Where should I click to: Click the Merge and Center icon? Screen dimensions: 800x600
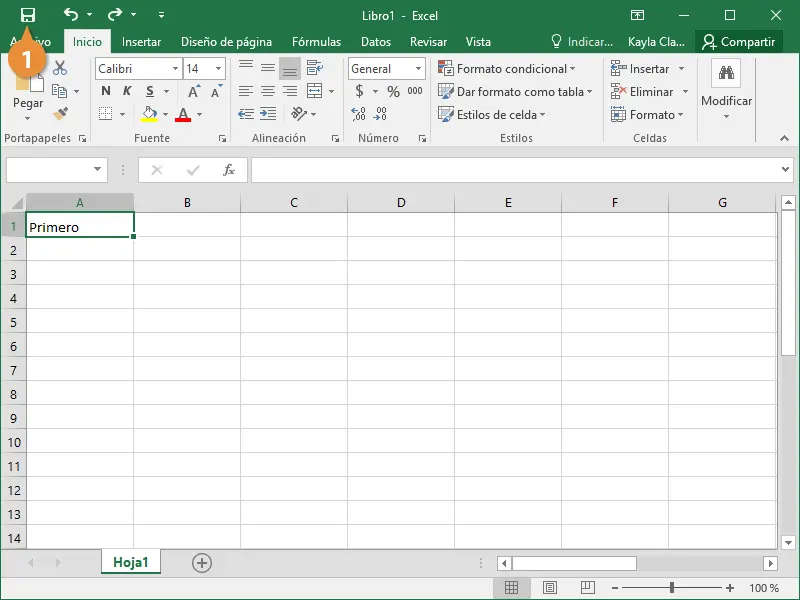(x=314, y=91)
